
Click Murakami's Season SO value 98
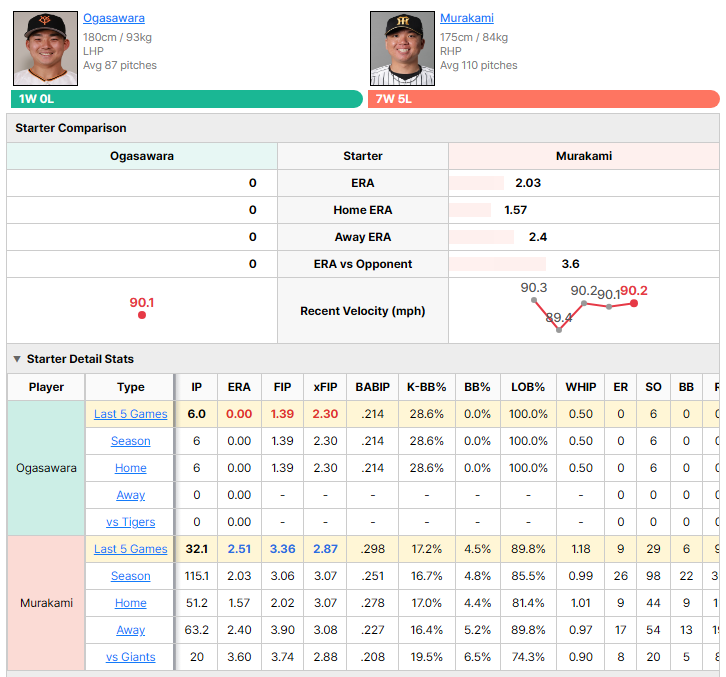(x=653, y=576)
